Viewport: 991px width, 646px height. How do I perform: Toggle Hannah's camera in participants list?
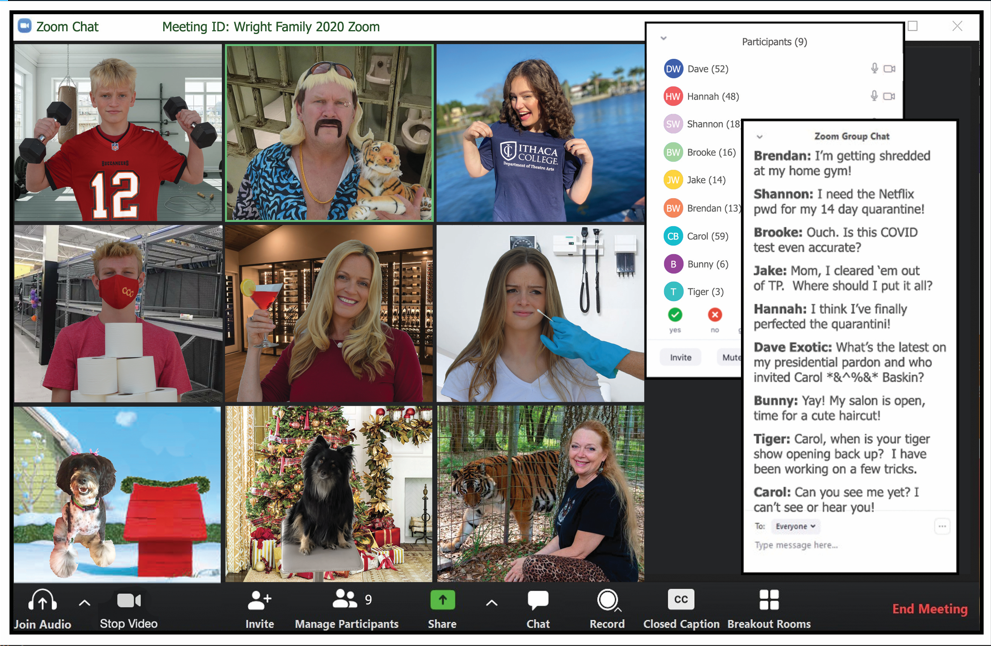pyautogui.click(x=889, y=97)
